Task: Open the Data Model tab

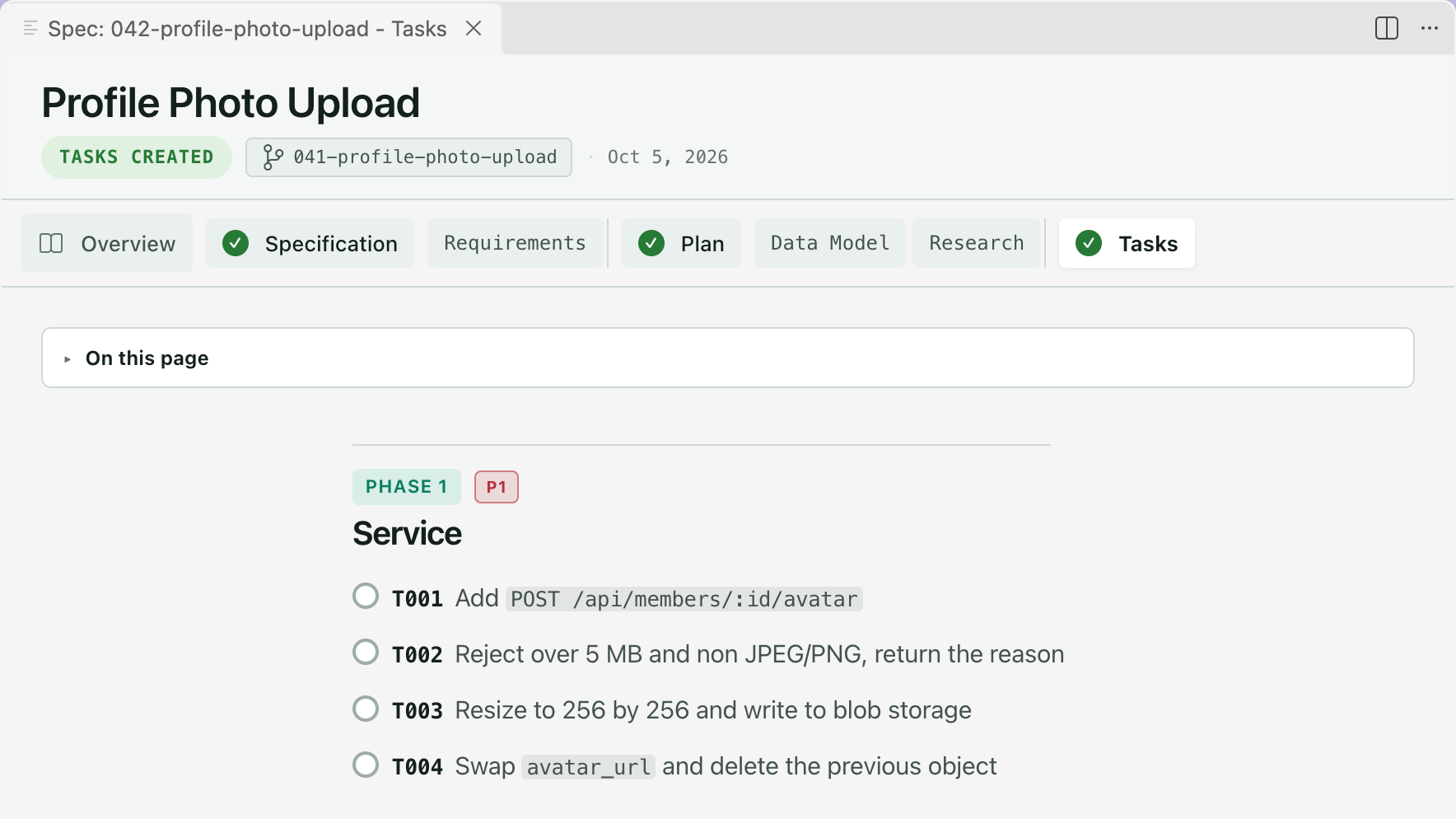Action: click(829, 243)
